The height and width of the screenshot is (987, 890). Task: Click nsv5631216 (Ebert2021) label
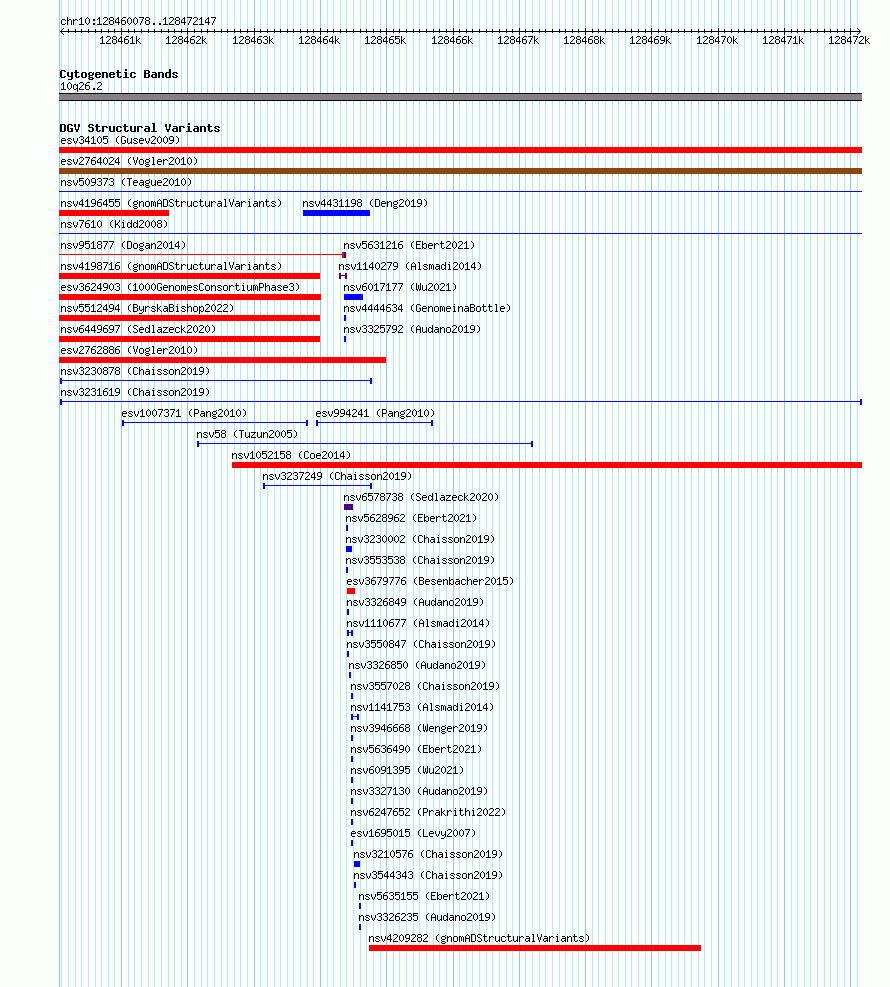point(409,245)
